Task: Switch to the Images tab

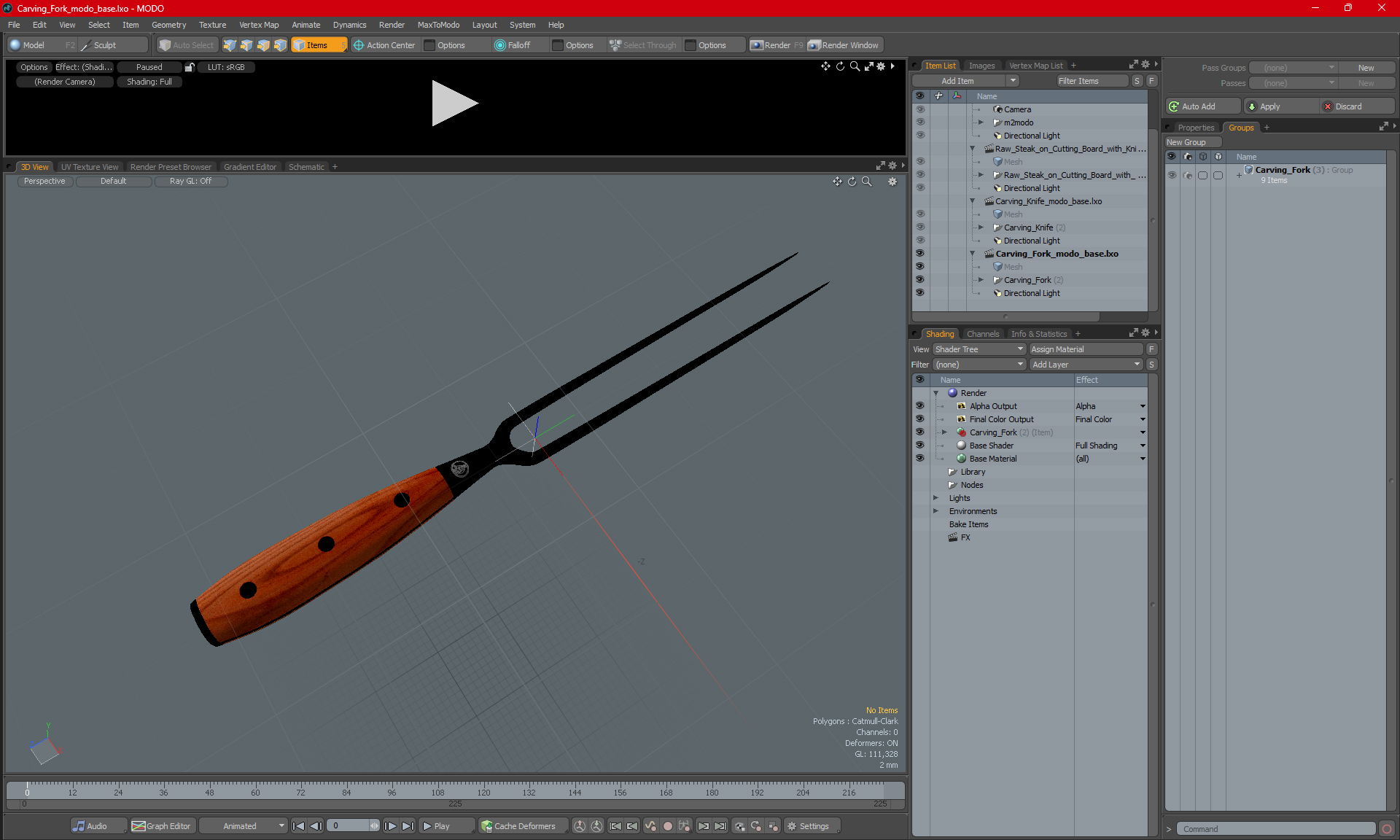Action: (x=981, y=66)
